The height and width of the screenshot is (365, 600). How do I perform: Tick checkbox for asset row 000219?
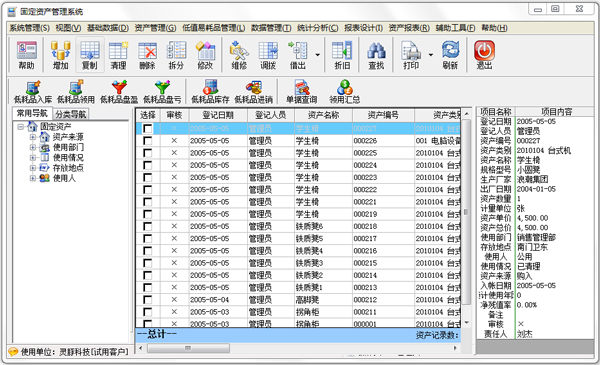[x=147, y=214]
